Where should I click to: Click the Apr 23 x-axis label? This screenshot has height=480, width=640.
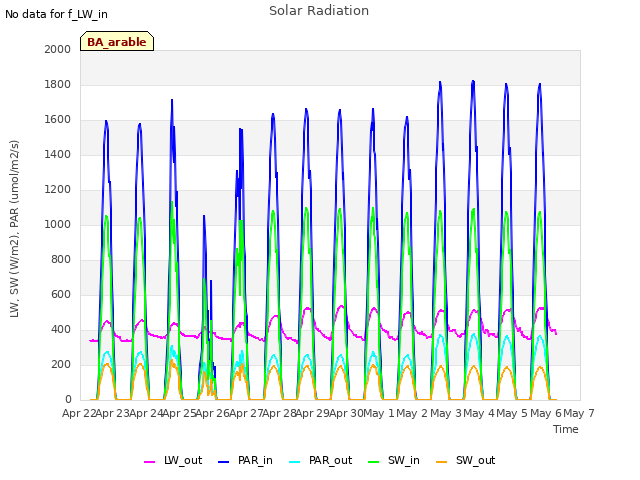pyautogui.click(x=112, y=413)
